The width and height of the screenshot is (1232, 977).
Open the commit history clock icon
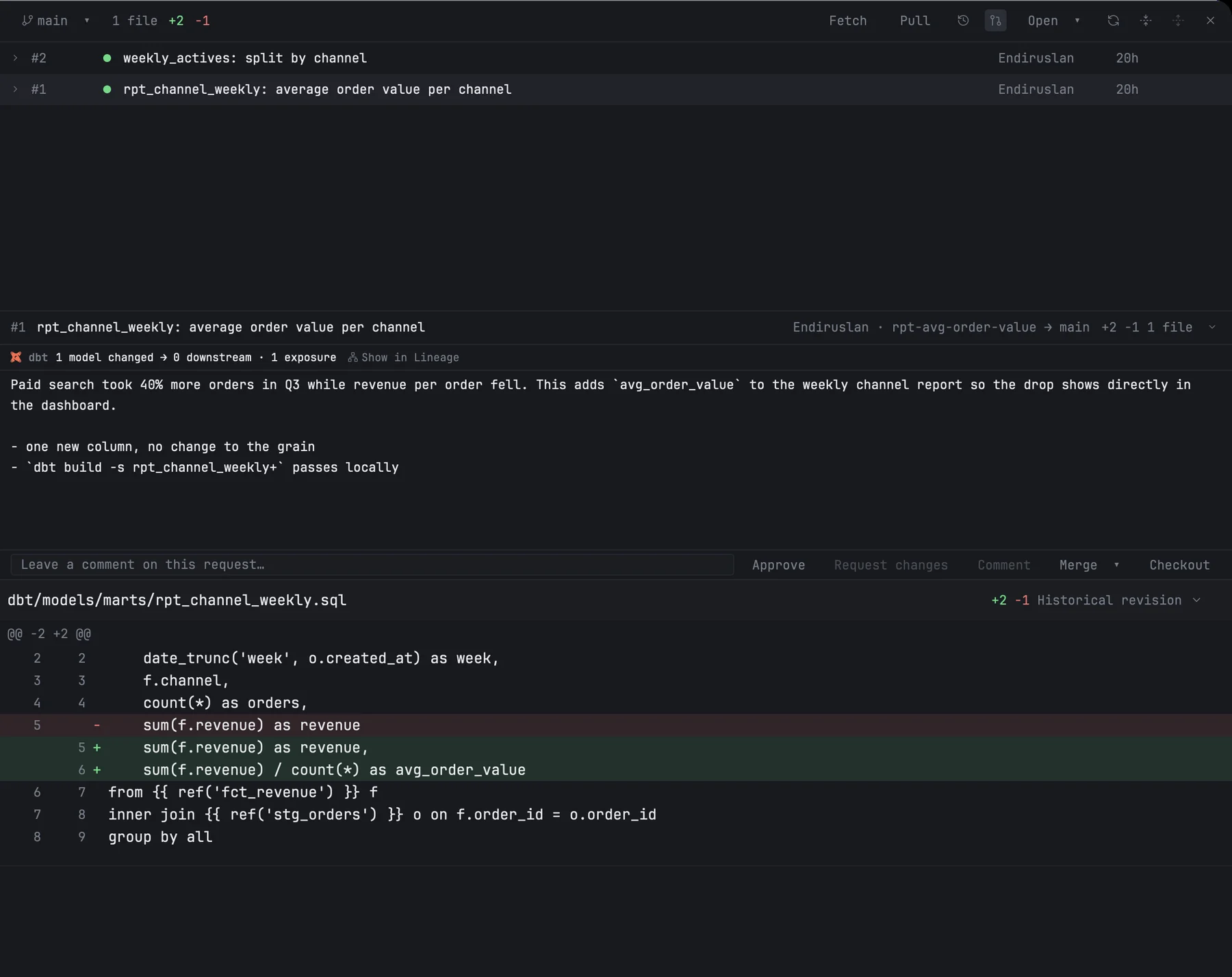(x=963, y=21)
